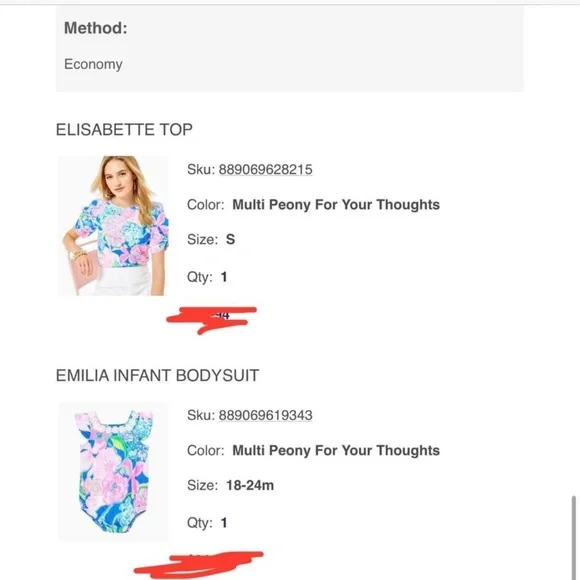Image resolution: width=580 pixels, height=580 pixels.
Task: Click the Color label of the Elisabette Top
Action: click(x=206, y=205)
